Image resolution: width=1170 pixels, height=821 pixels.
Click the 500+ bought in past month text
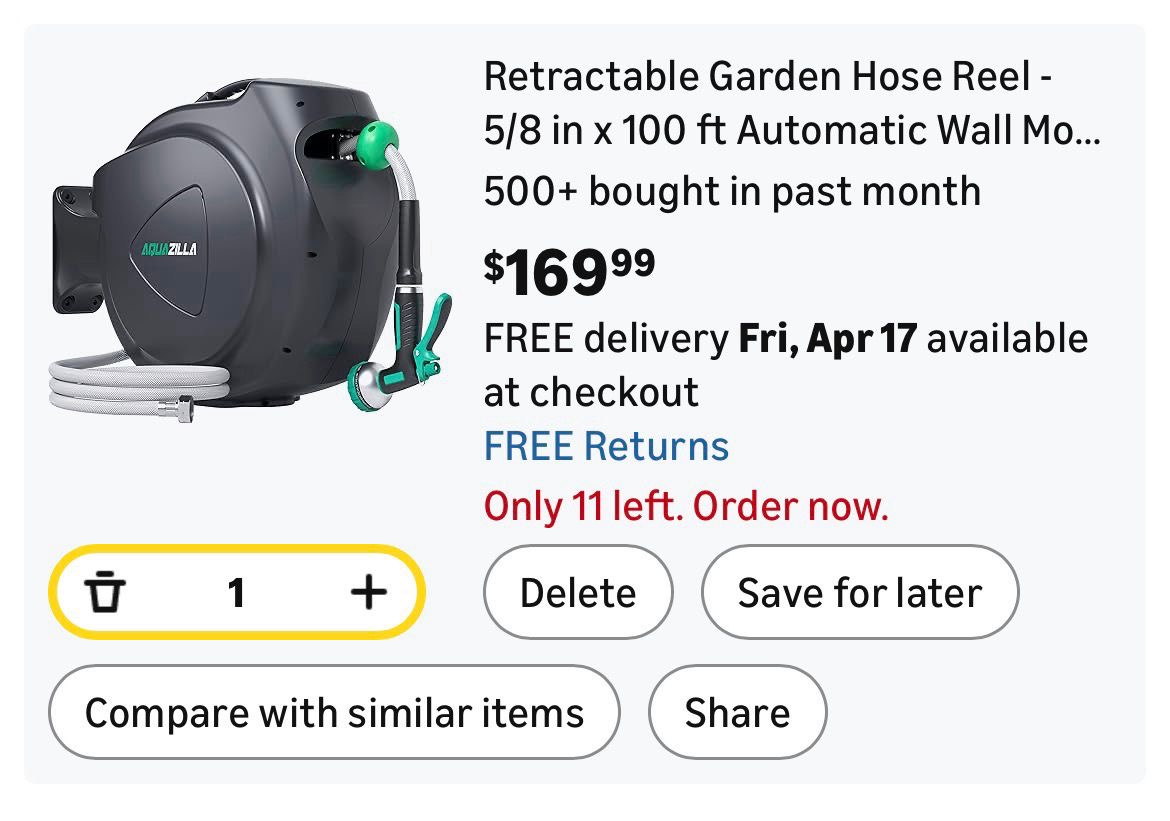(732, 190)
